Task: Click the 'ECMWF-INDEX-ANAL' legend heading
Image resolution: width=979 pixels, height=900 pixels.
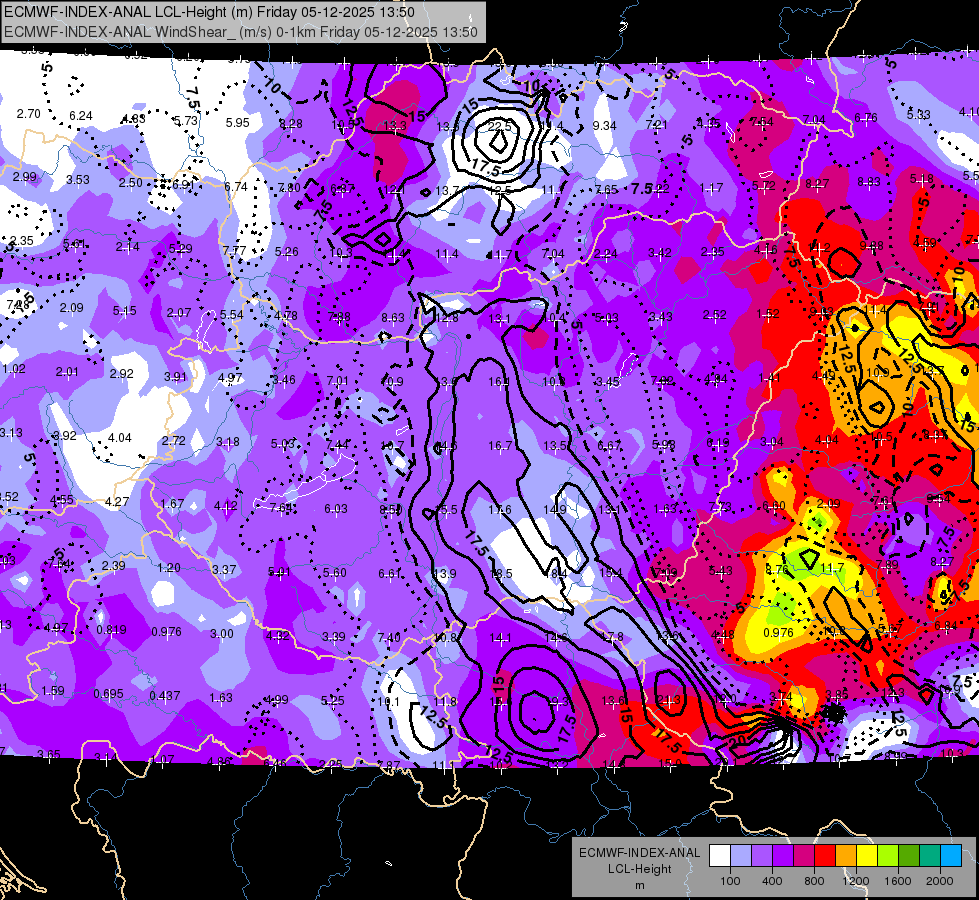Action: (x=640, y=853)
